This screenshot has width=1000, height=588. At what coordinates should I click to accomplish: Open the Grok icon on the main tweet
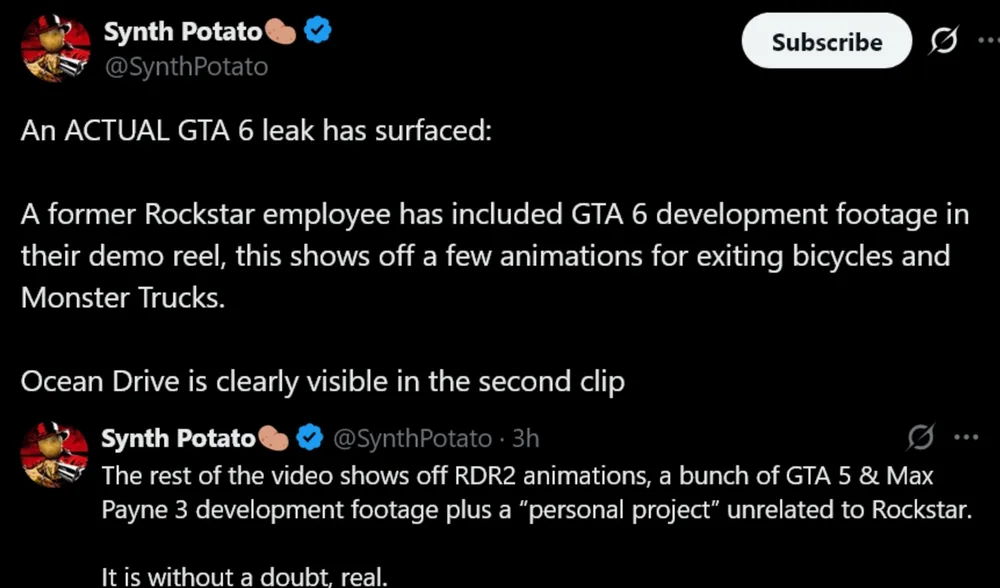point(943,42)
